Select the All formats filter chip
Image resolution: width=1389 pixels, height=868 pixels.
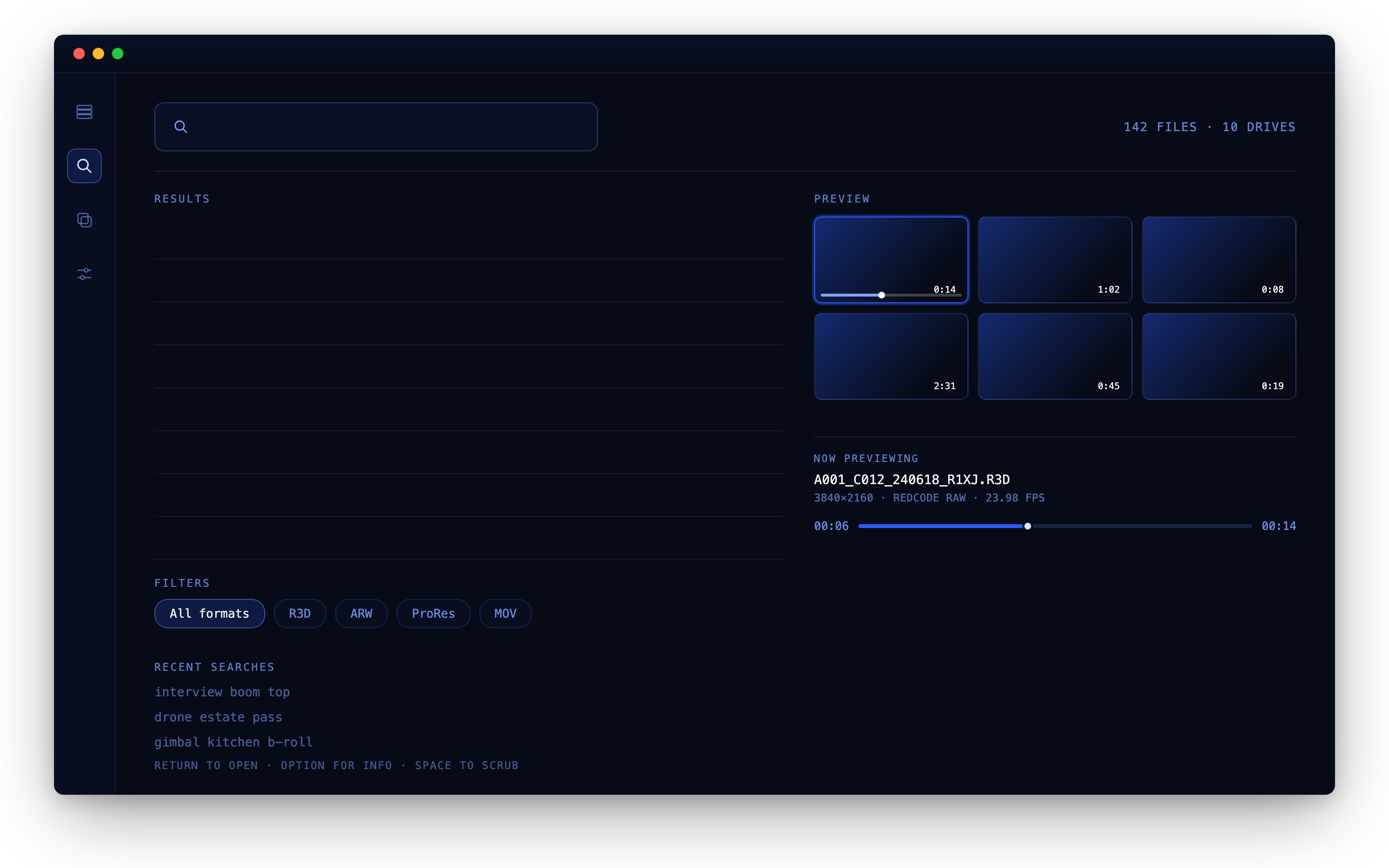point(209,613)
